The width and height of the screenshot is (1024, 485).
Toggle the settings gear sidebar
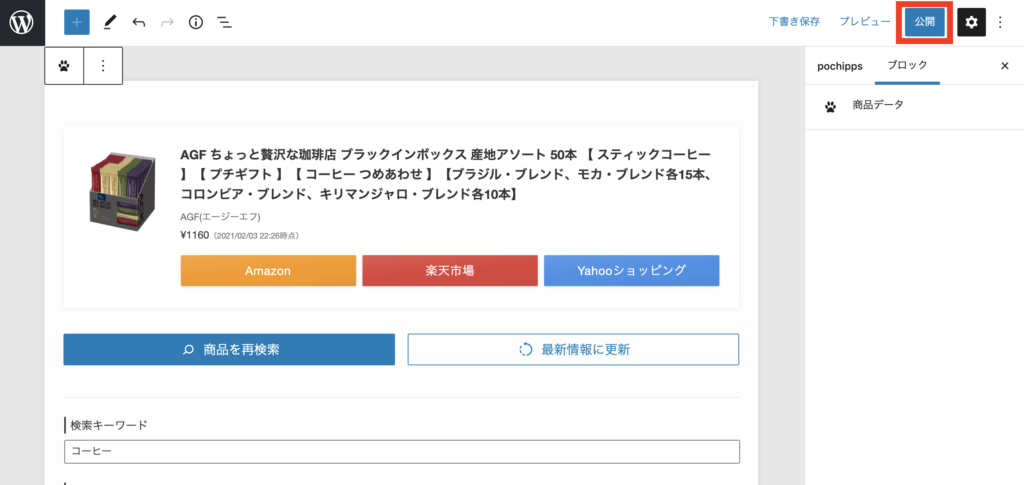coord(971,23)
